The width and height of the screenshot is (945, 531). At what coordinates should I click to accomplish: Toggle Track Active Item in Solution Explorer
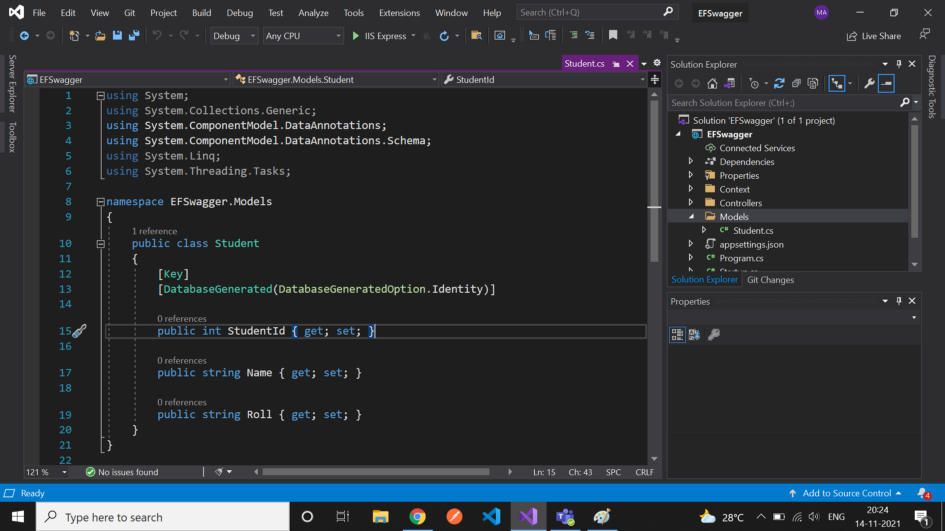pyautogui.click(x=837, y=84)
